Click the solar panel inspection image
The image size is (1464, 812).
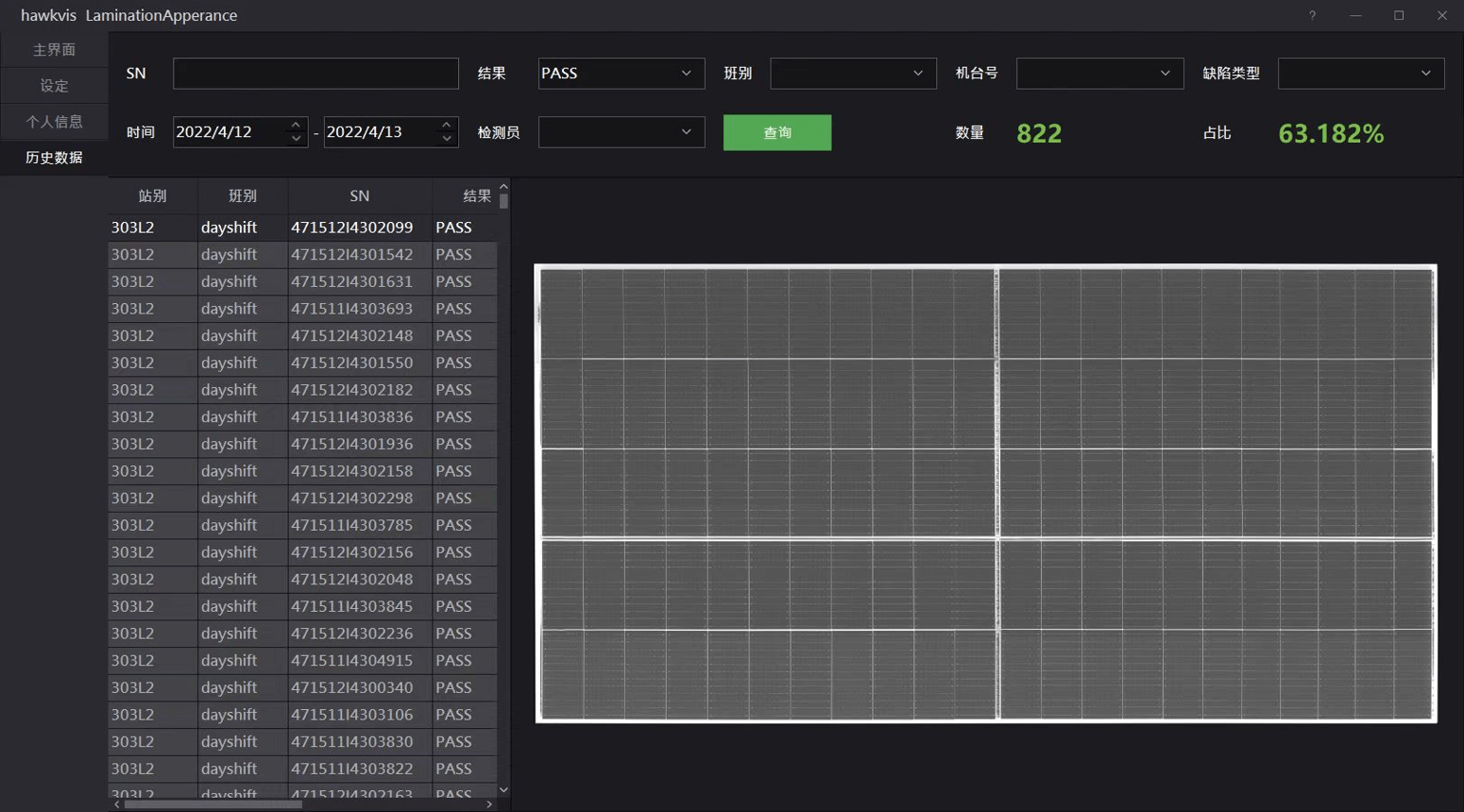[985, 494]
